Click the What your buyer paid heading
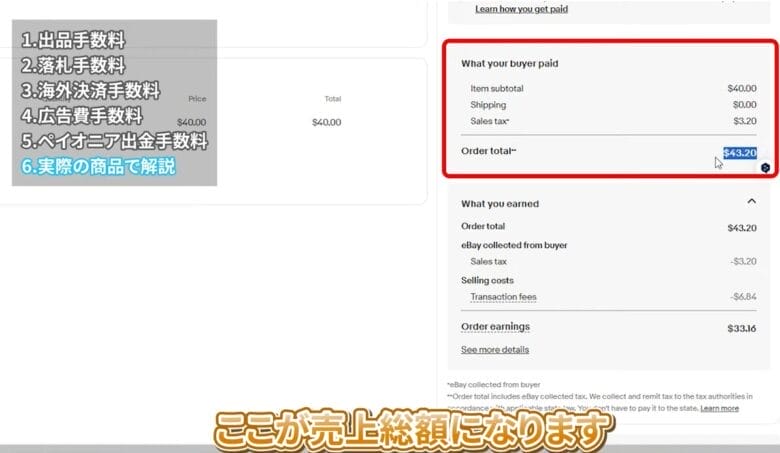Image resolution: width=780 pixels, height=453 pixels. [x=509, y=64]
